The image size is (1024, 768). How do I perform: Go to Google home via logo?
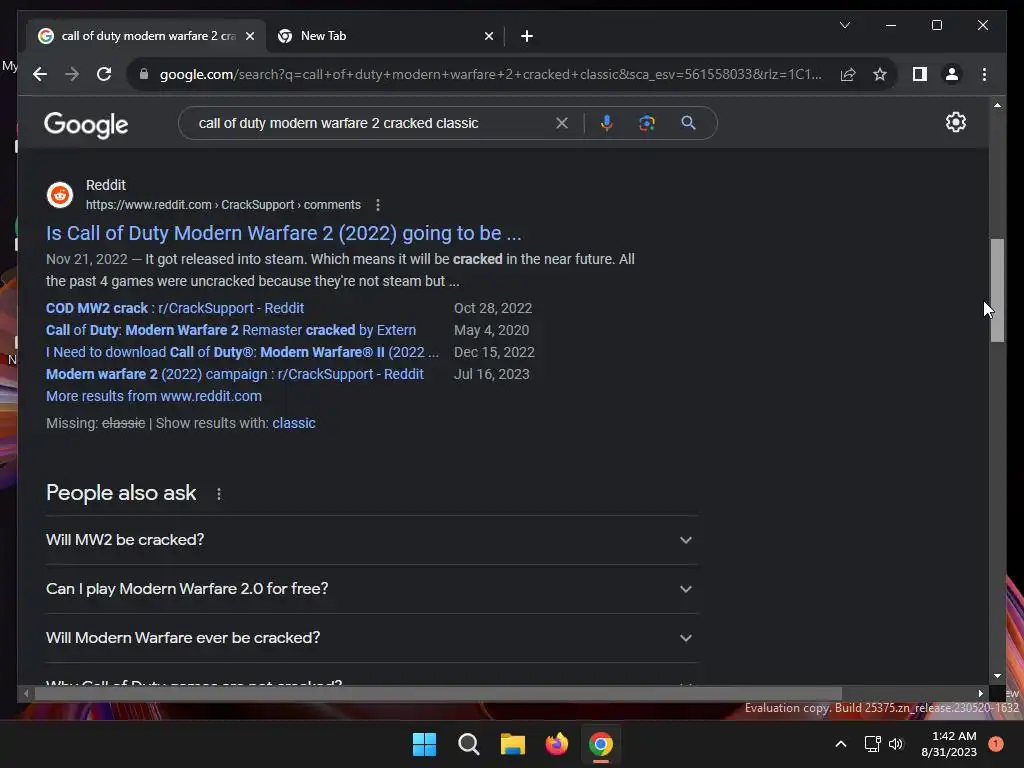[x=86, y=124]
